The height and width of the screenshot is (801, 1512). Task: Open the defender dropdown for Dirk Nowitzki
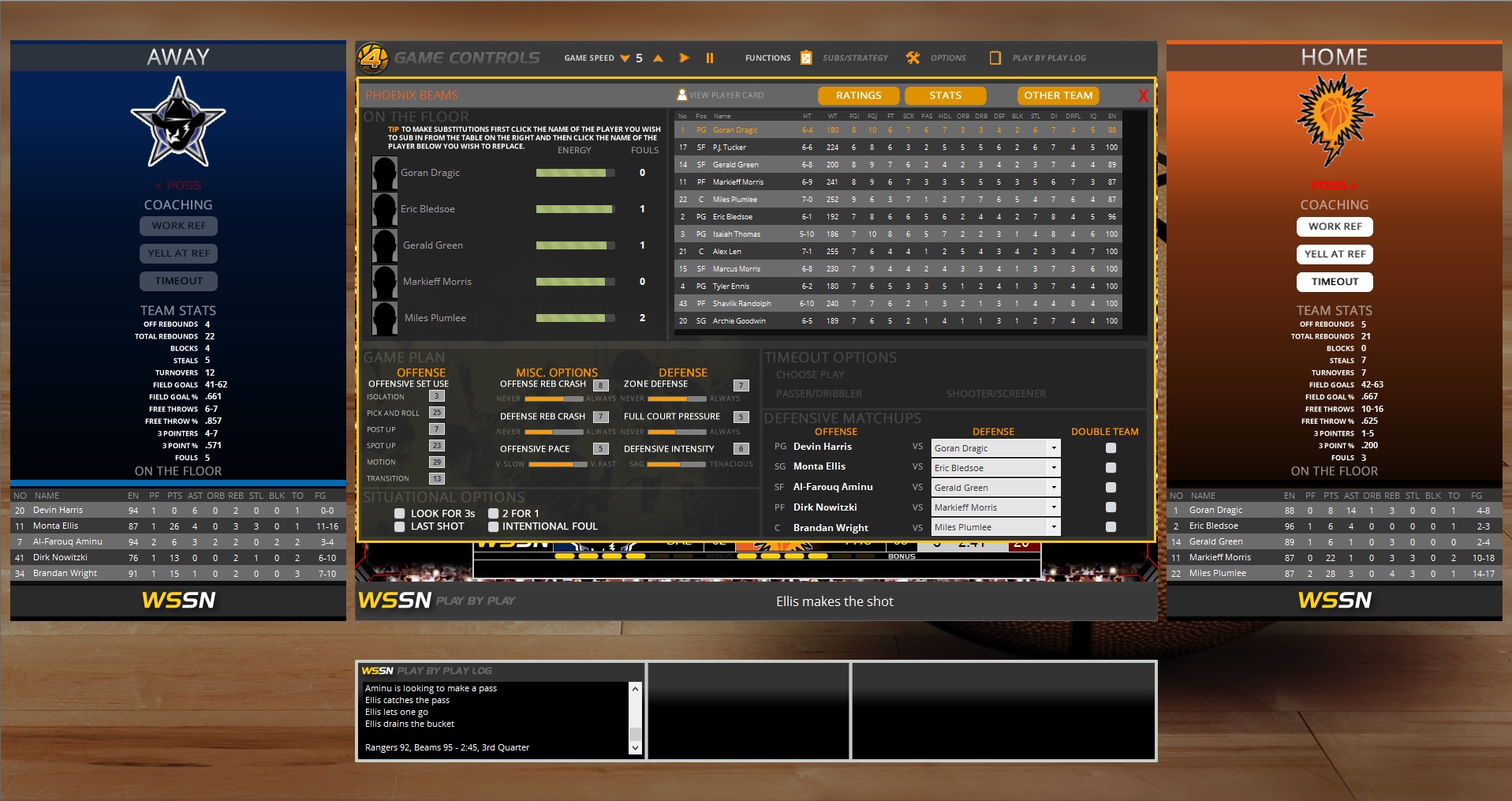coord(995,507)
